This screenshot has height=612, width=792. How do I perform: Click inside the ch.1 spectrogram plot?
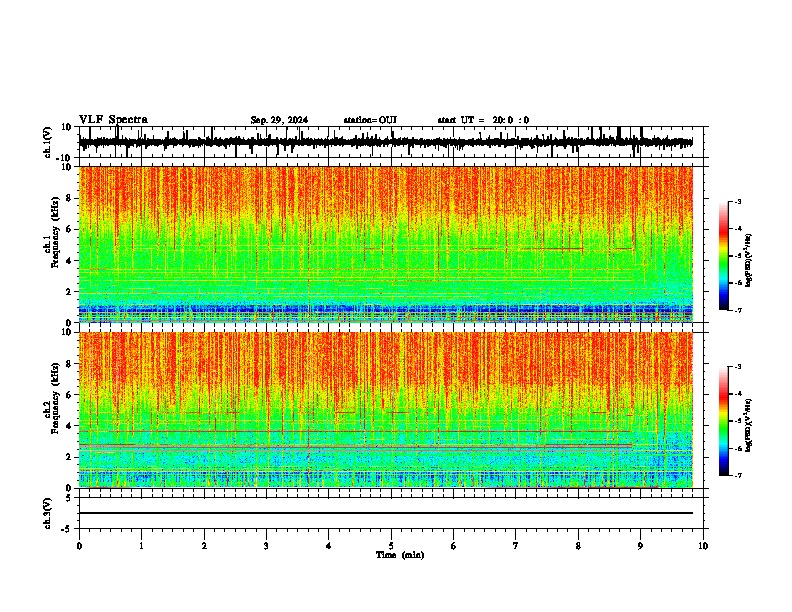tap(386, 244)
